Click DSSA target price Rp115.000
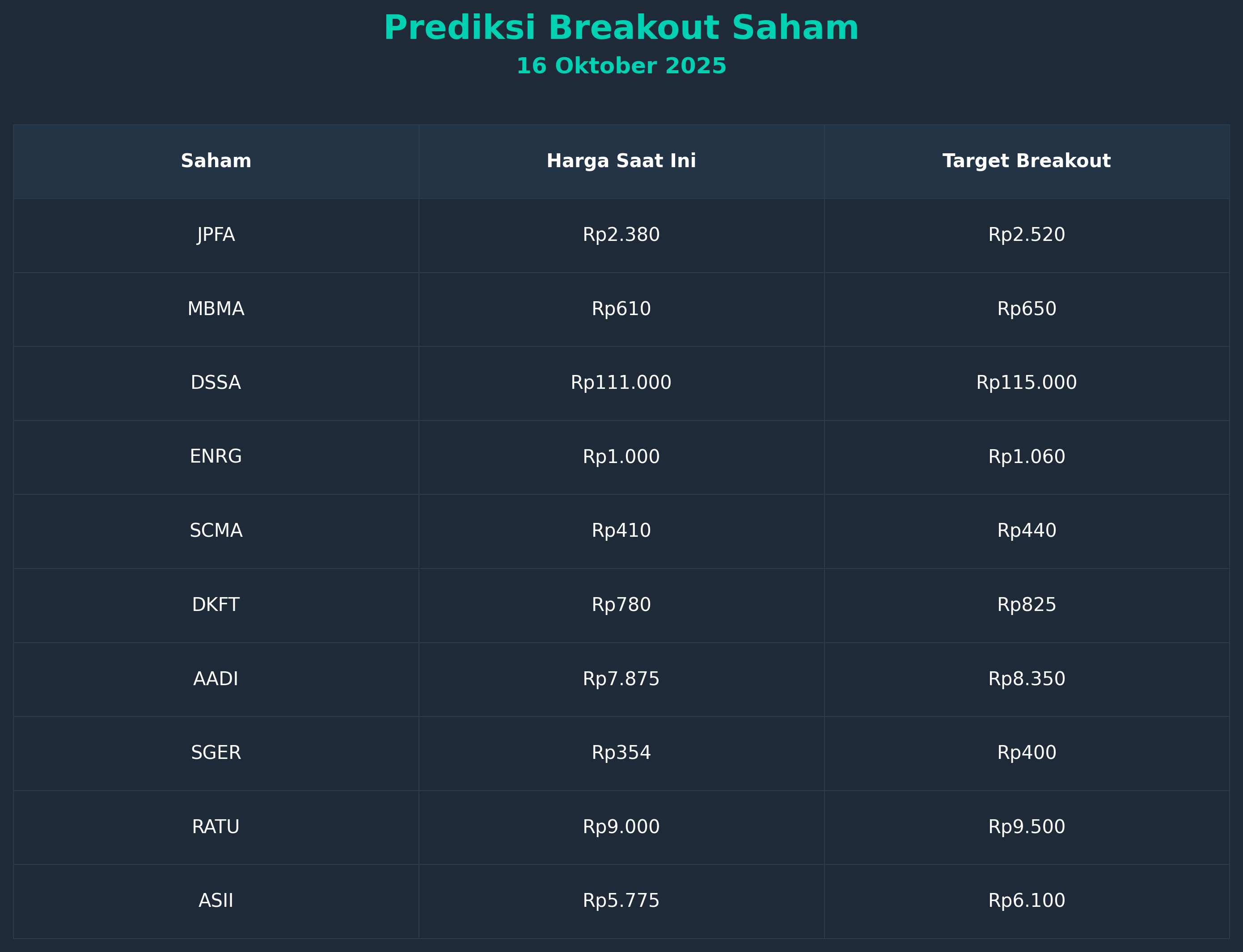The image size is (1243, 952). click(1027, 383)
